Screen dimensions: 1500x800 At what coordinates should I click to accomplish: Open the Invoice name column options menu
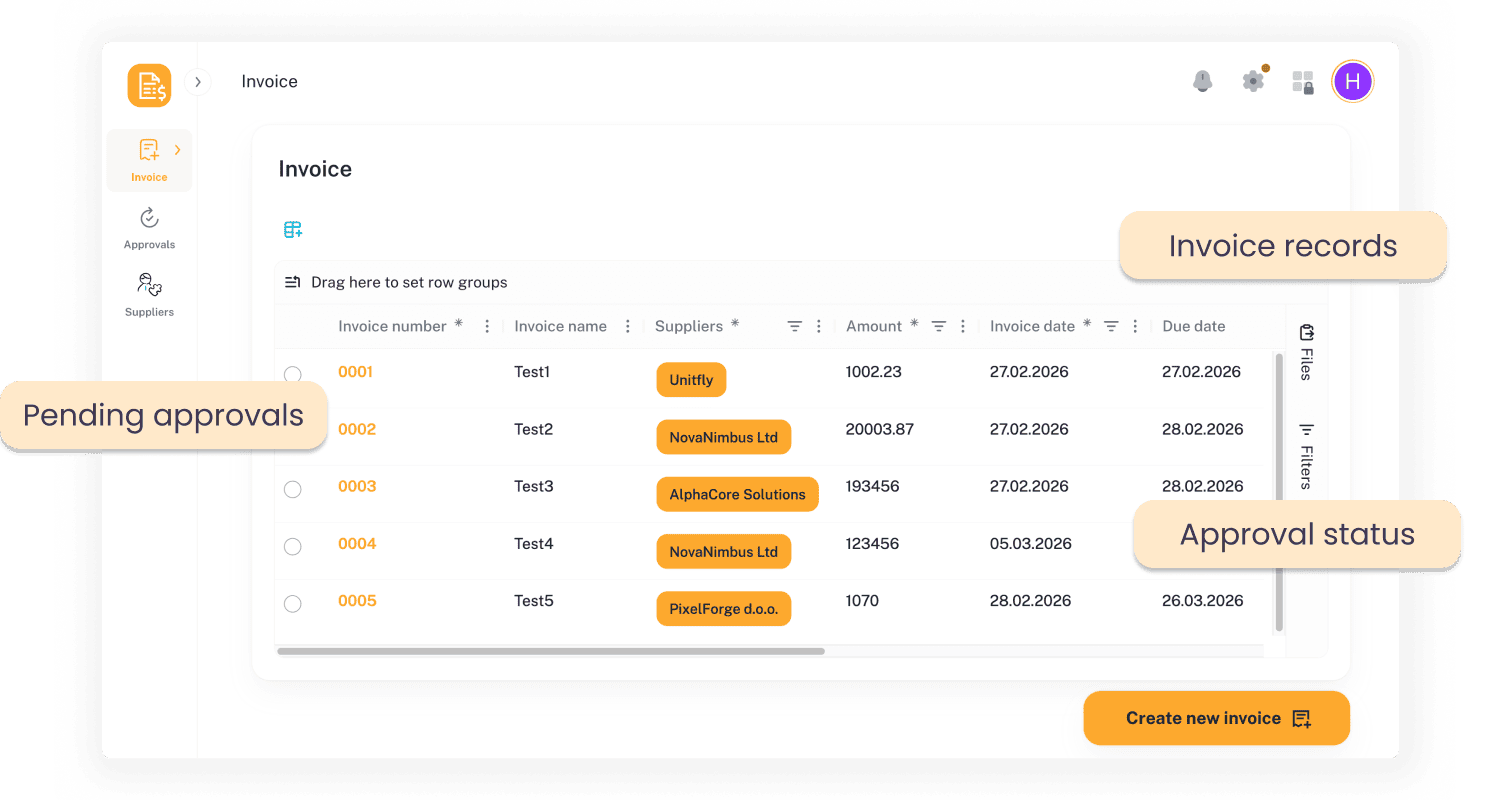point(628,326)
